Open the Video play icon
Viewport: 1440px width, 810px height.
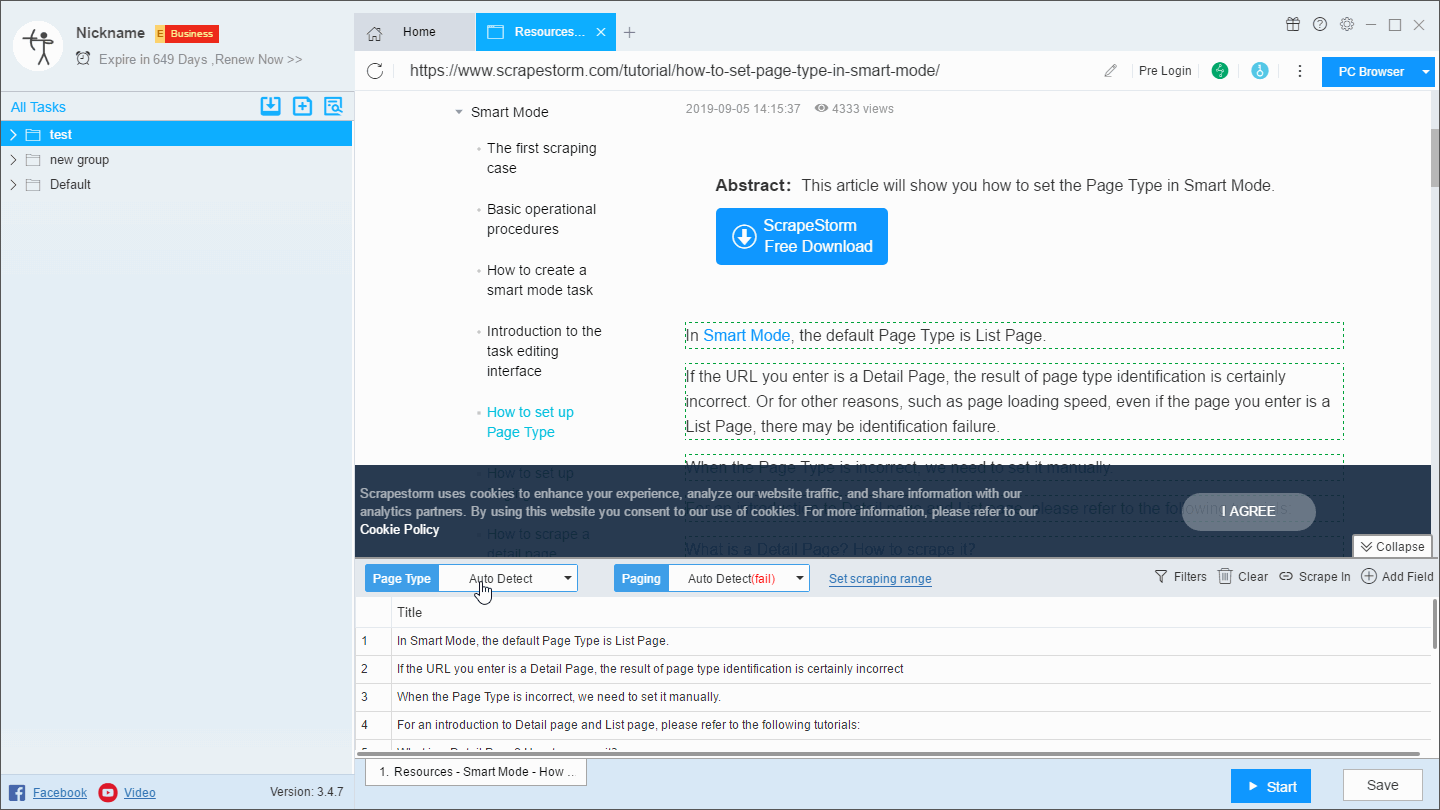point(108,792)
